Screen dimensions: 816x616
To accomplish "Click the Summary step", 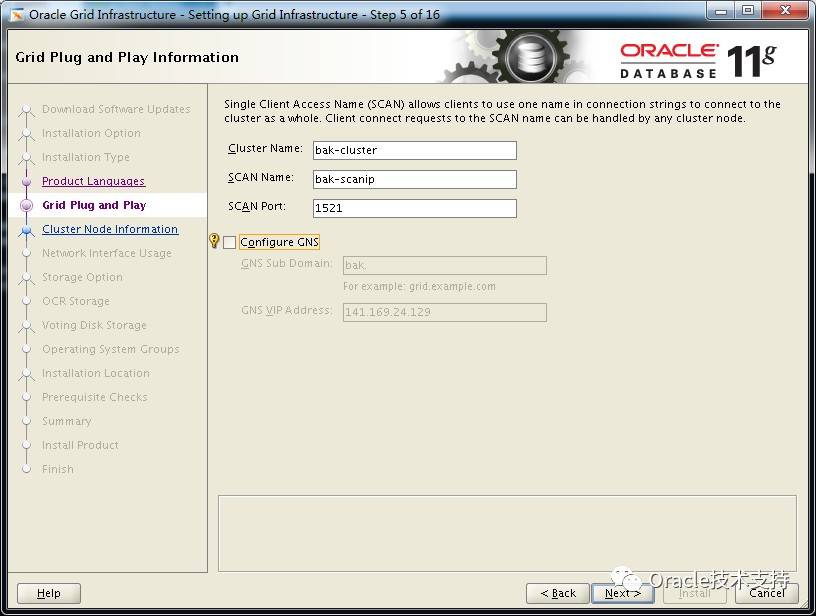I will 67,421.
